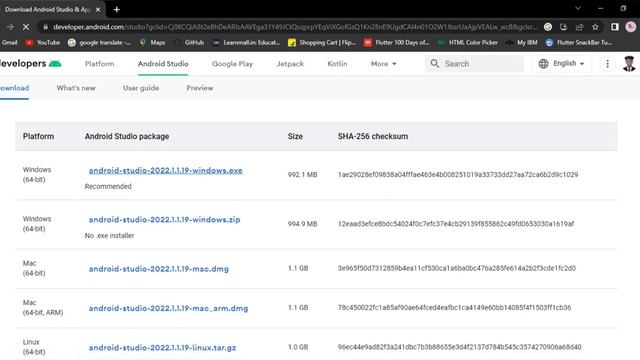
Task: Expand the English language dropdown
Action: tap(562, 64)
